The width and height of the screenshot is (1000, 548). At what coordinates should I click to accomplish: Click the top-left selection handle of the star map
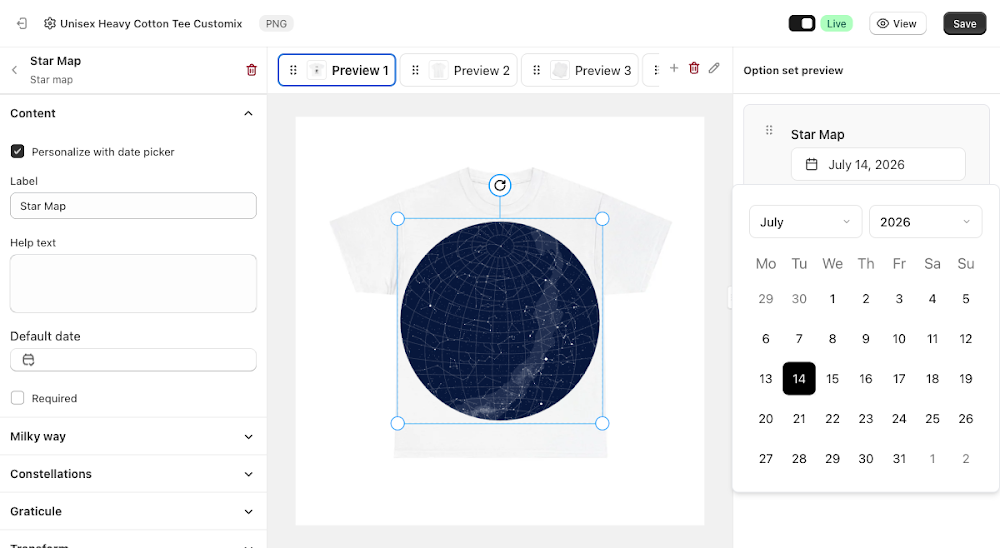coord(397,219)
